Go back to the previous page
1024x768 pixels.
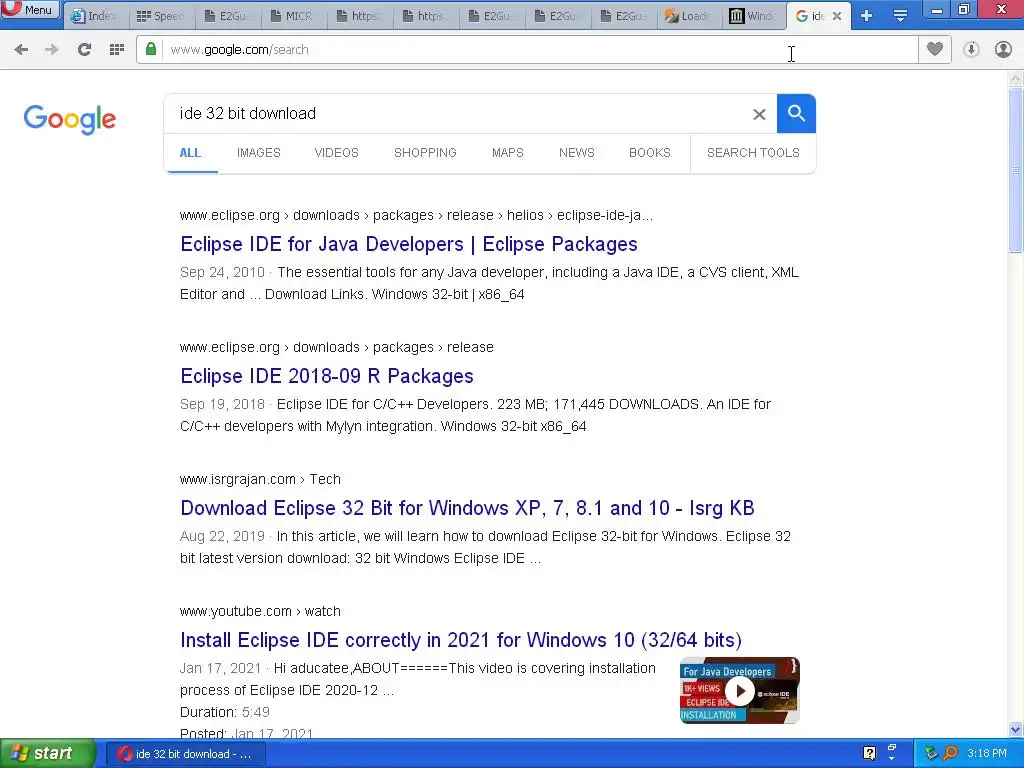(21, 50)
